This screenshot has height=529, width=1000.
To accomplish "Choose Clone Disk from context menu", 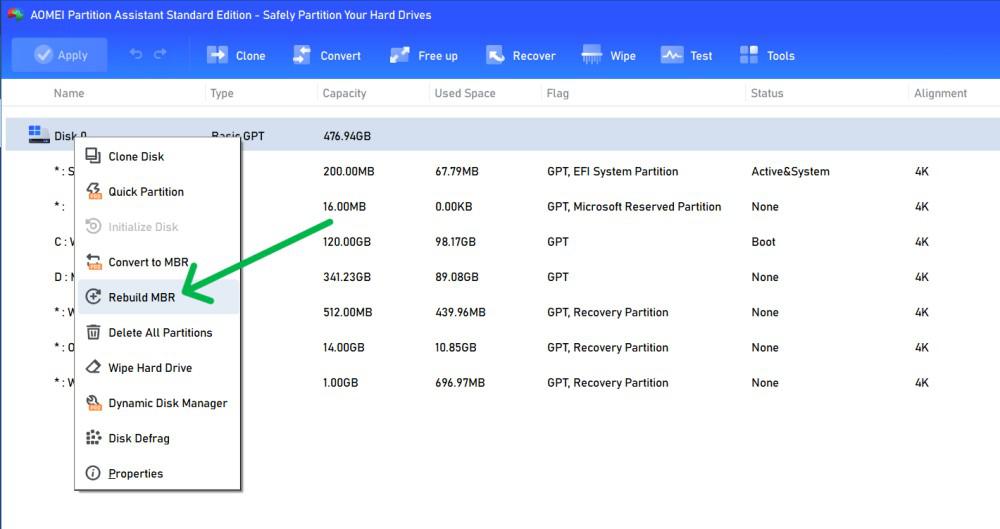I will [158, 156].
